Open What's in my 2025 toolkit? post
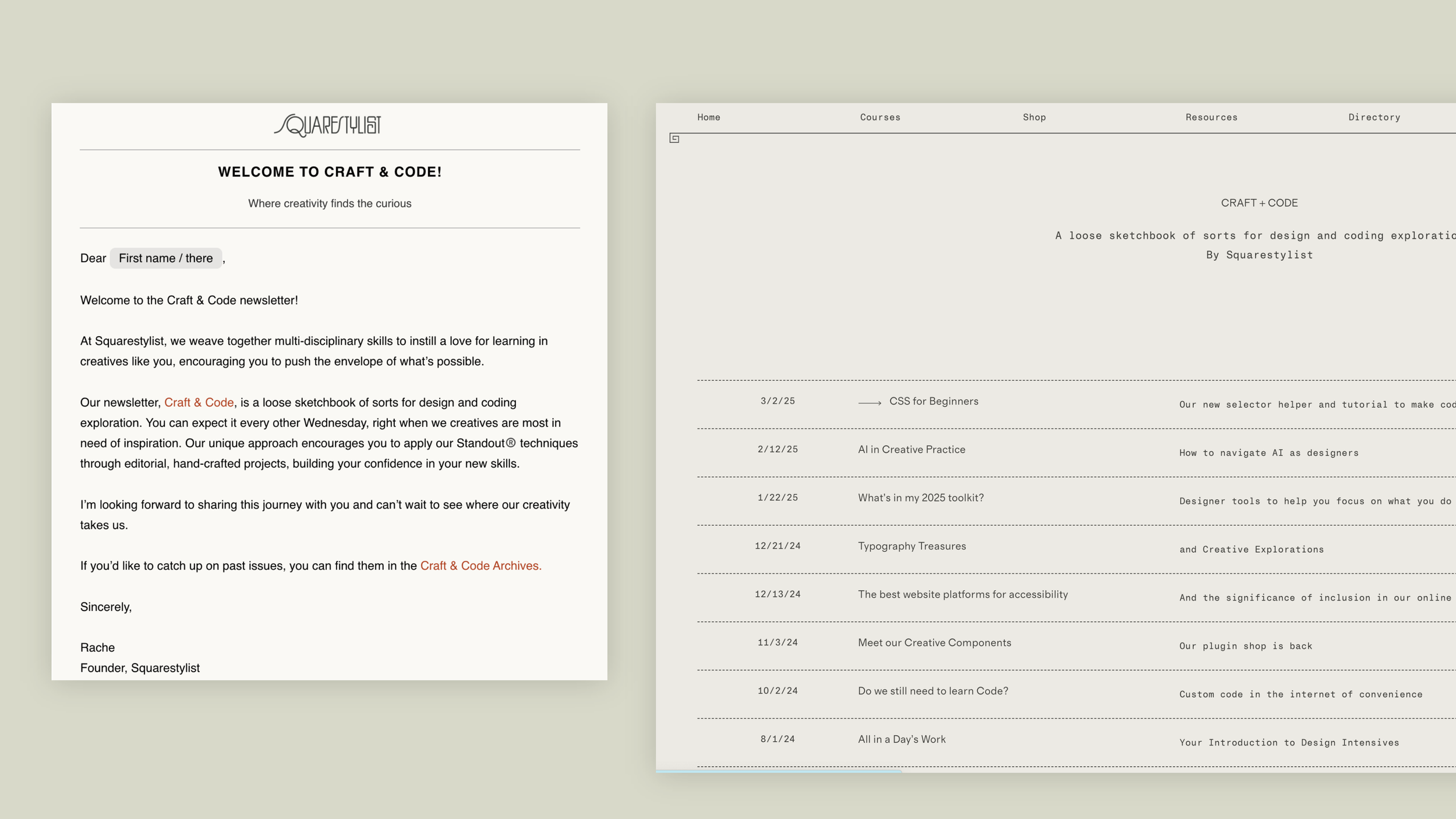The image size is (1456, 819). pos(920,498)
